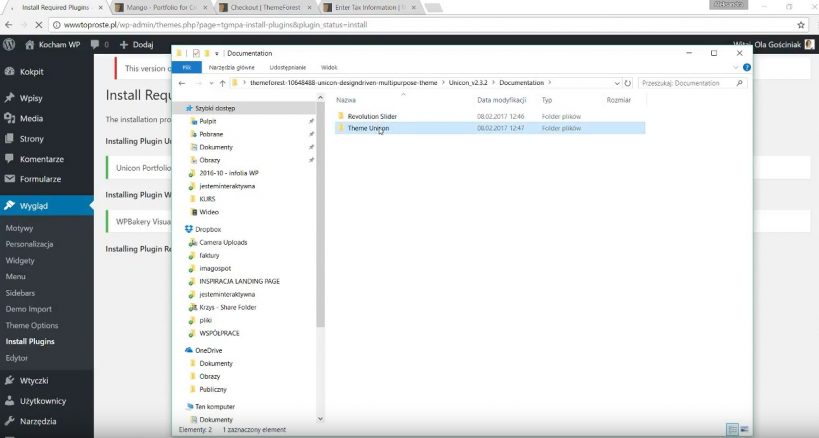This screenshot has height=438, width=819.
Task: Open WordPress logo menu in admin bar
Action: pos(9,44)
